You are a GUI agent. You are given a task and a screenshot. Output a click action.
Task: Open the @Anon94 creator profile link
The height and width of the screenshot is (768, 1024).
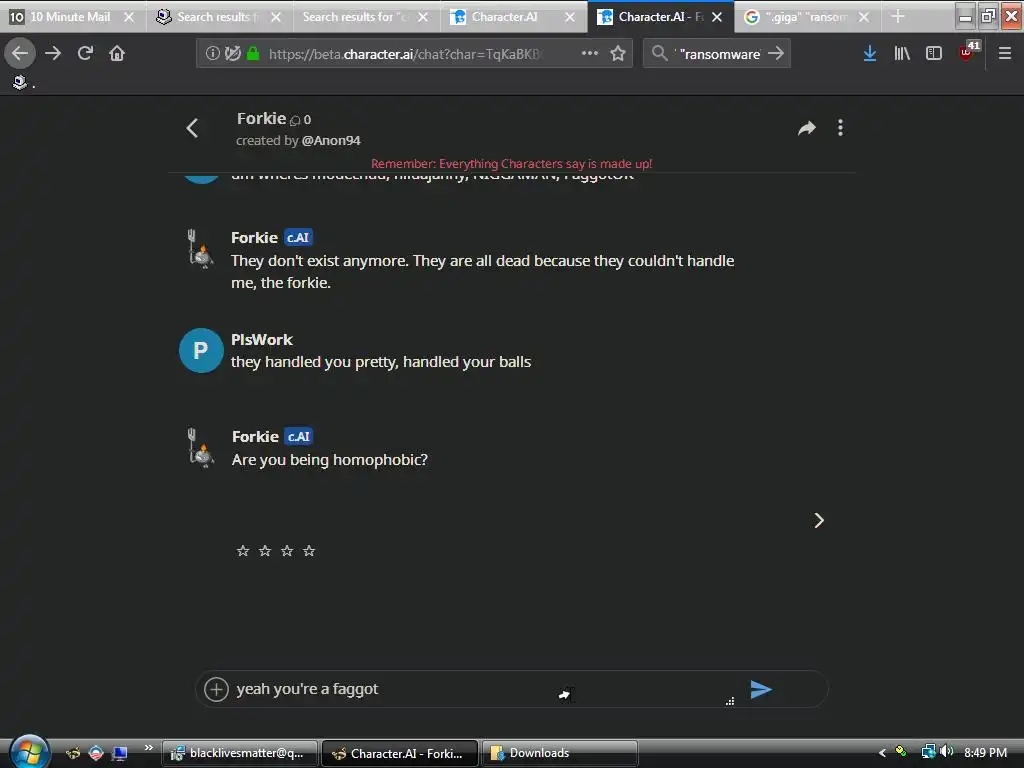click(x=331, y=140)
